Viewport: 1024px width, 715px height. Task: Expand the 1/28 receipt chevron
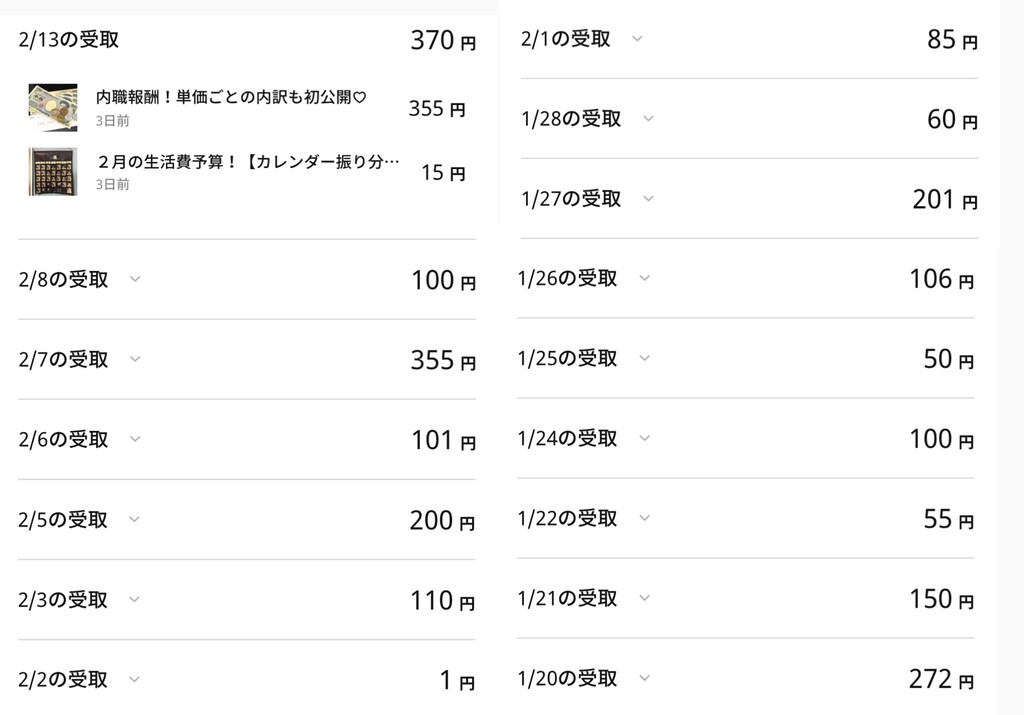648,118
